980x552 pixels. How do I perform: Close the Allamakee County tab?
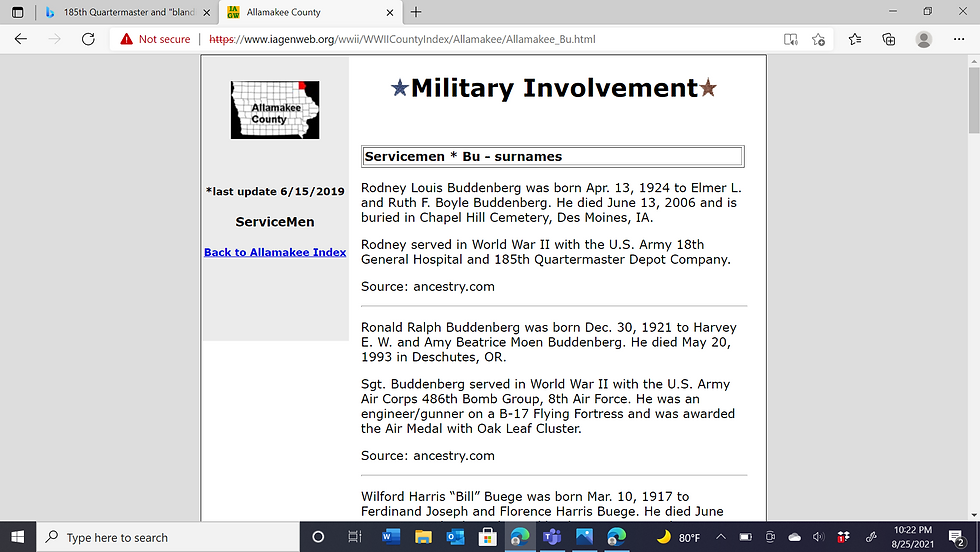tap(390, 13)
